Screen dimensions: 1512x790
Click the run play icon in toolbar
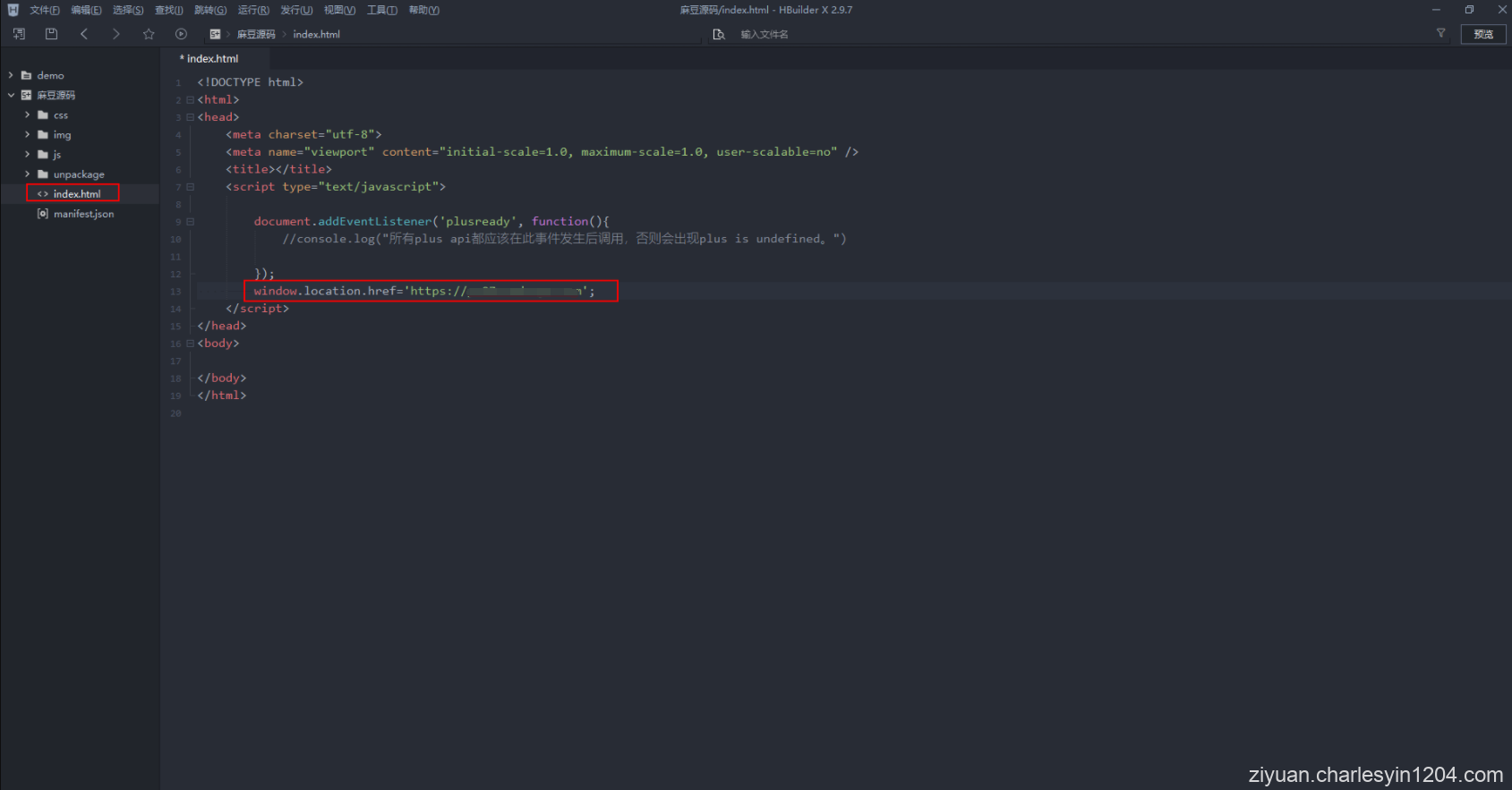[181, 34]
